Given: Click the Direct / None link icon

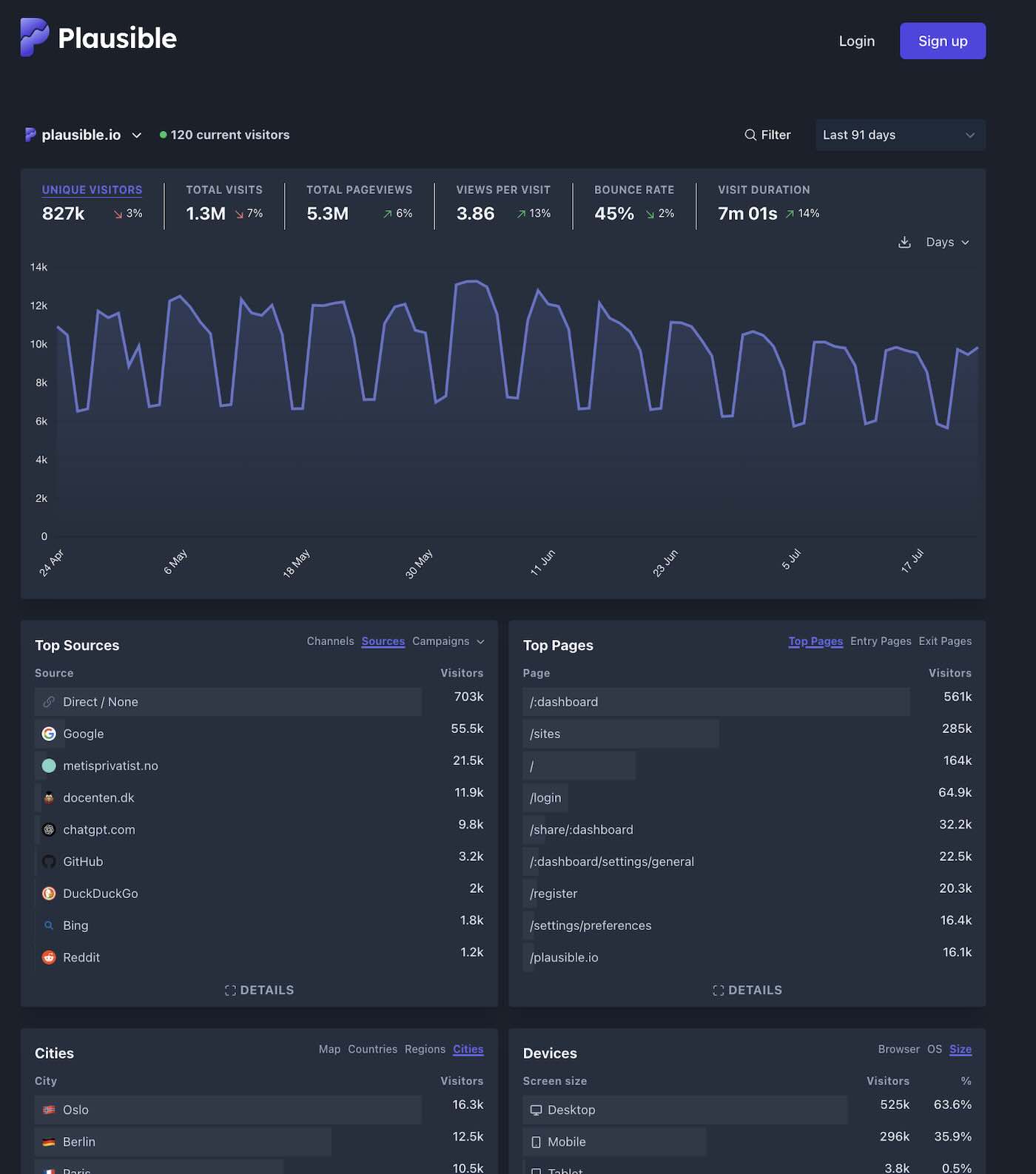Looking at the screenshot, I should [x=49, y=702].
